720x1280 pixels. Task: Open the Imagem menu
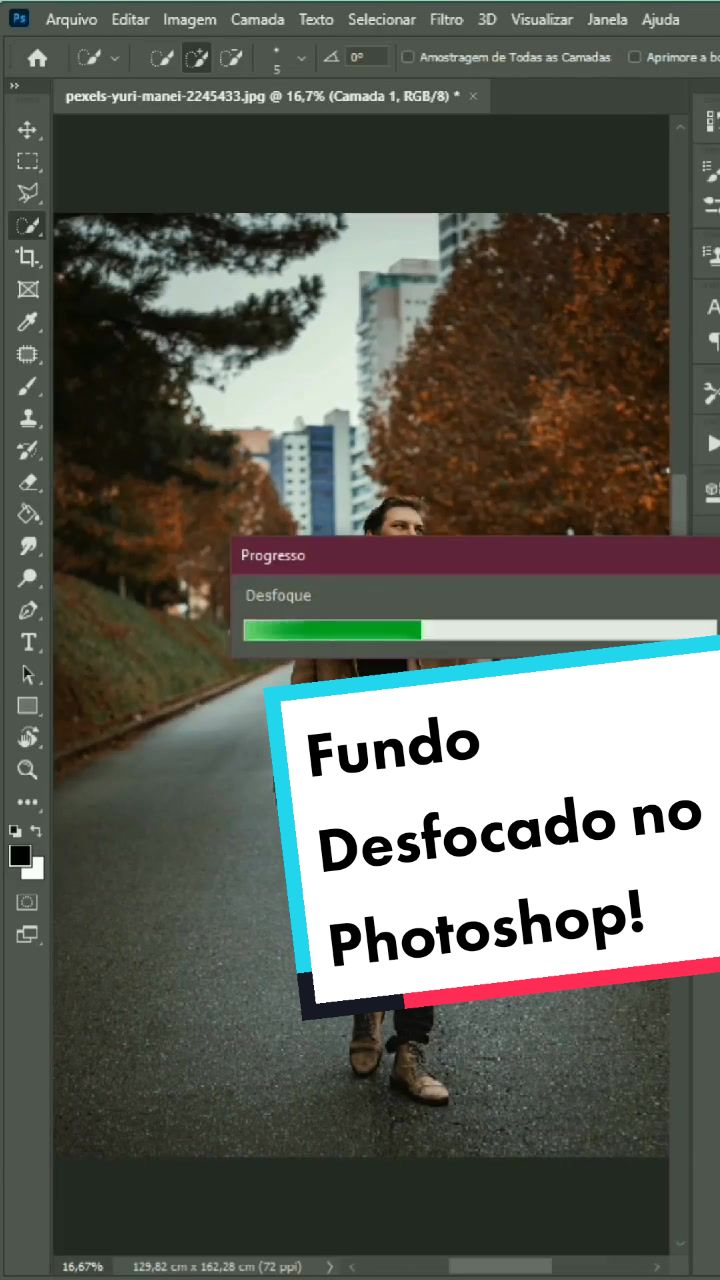(190, 19)
